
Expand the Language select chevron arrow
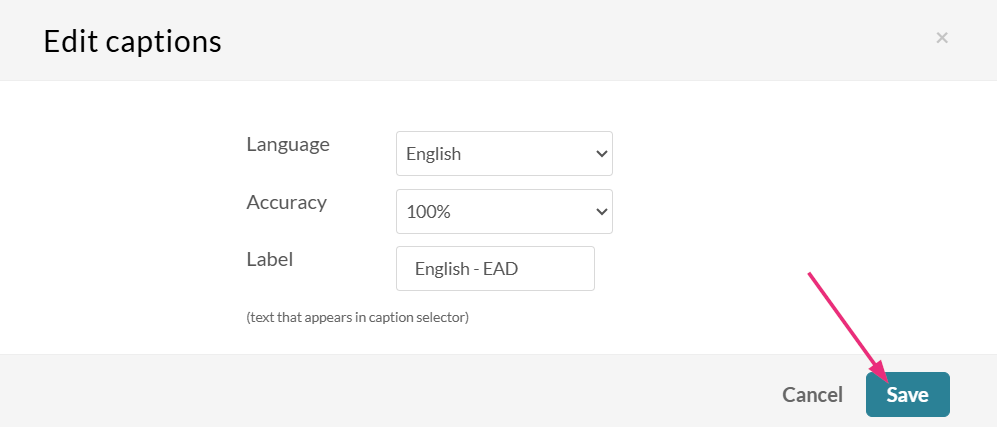coord(601,154)
